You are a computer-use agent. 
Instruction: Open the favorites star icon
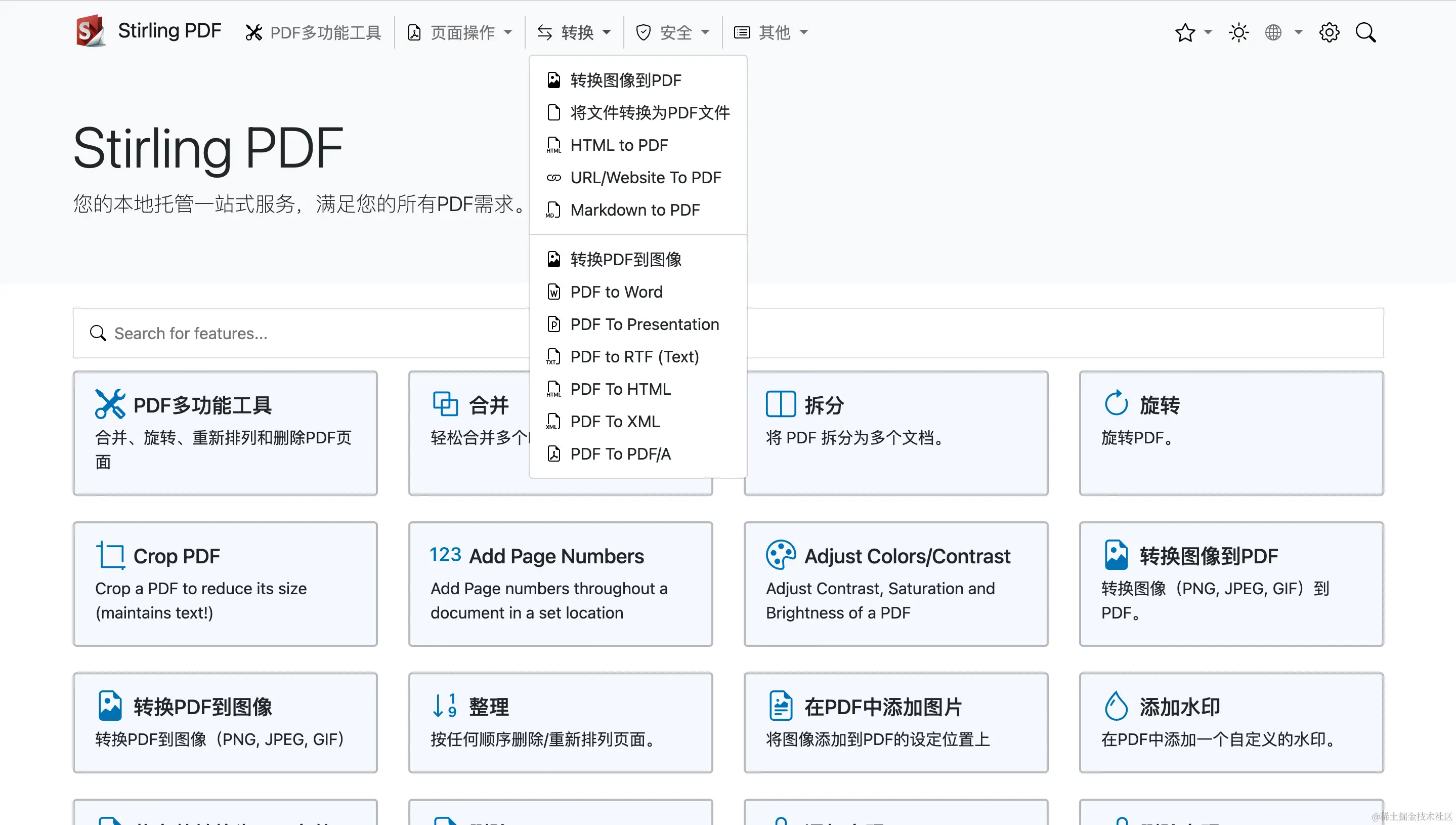[x=1185, y=33]
